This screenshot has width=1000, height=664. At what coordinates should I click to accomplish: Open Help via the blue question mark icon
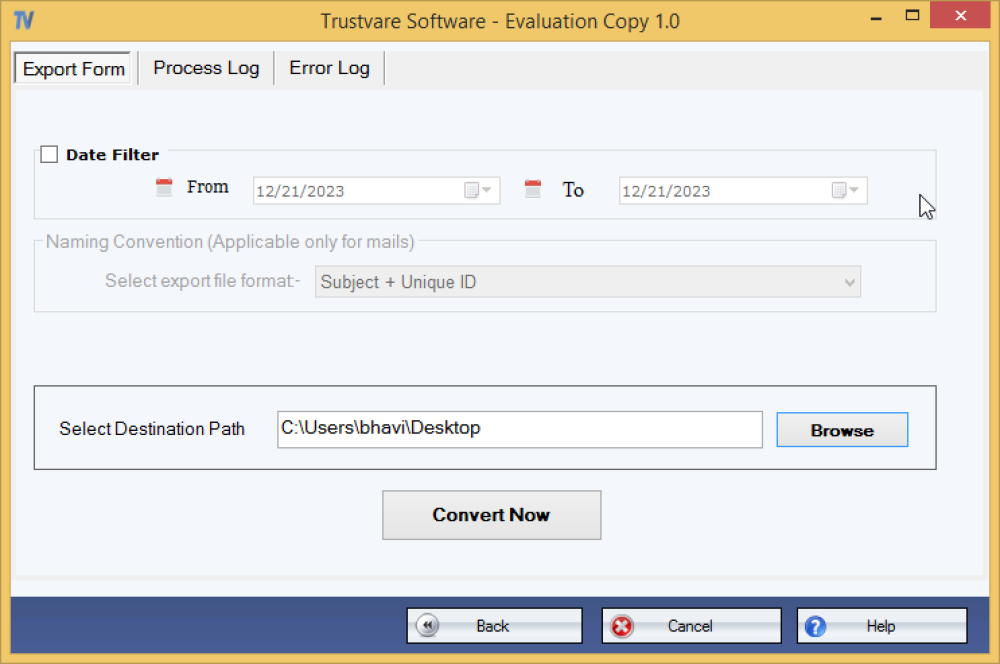coord(816,626)
